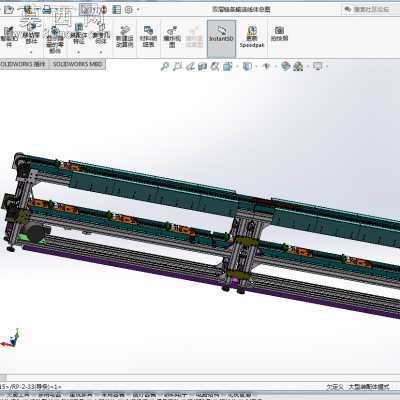Image resolution: width=400 pixels, height=400 pixels.
Task: Open the Bill of Materials tool
Action: point(148,36)
